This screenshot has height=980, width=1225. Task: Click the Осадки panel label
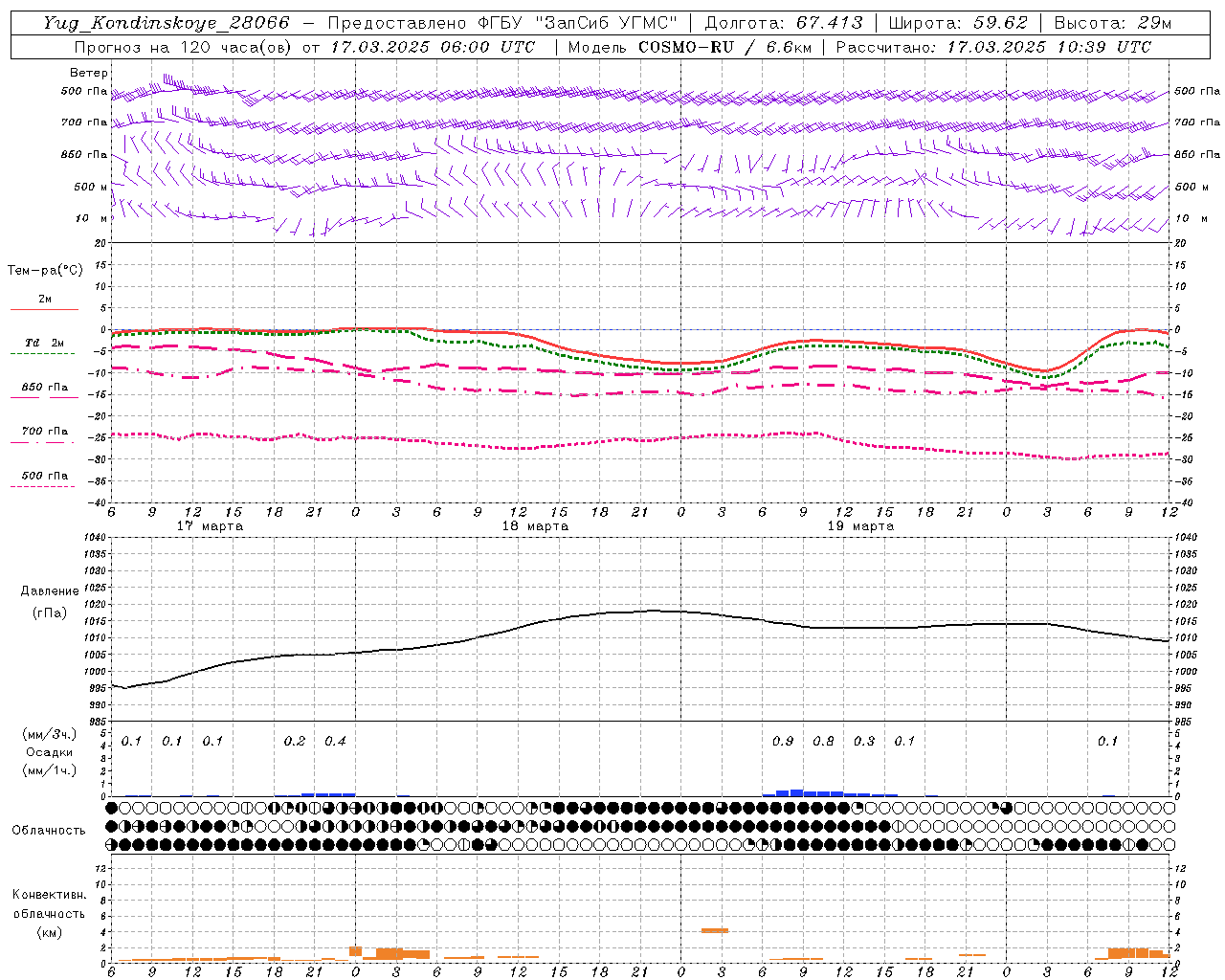tap(50, 752)
